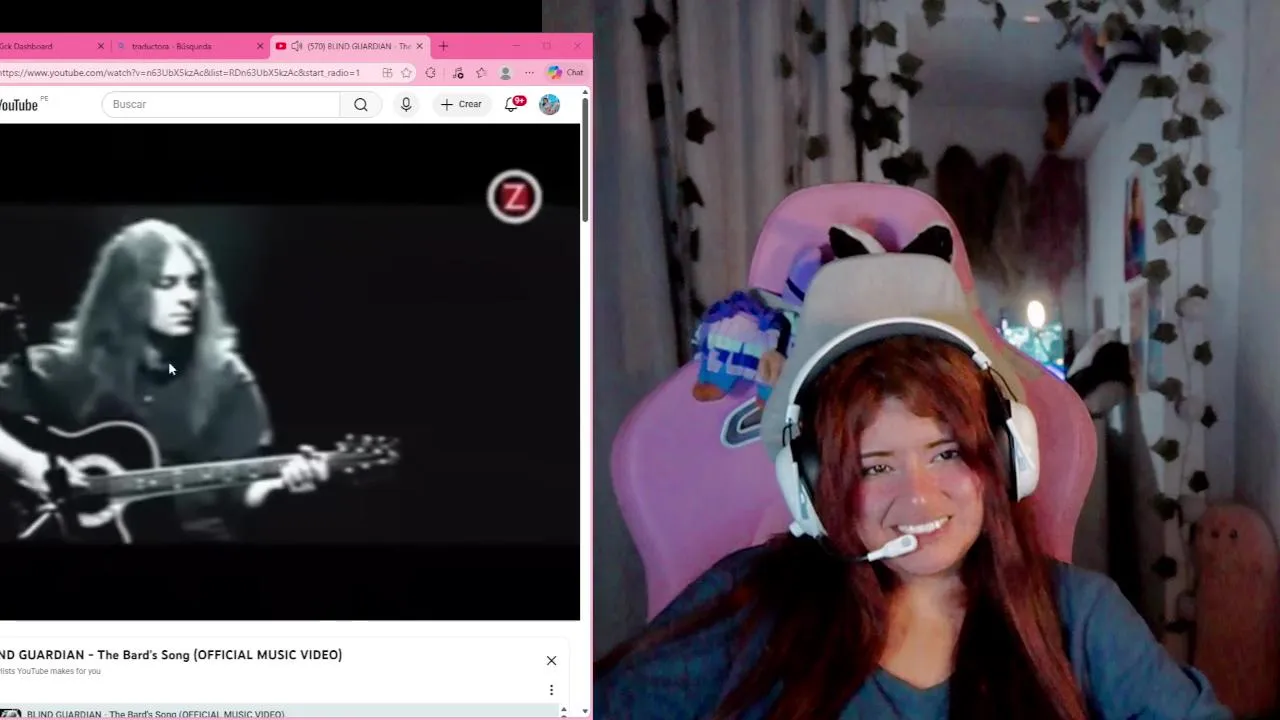Activate voice search microphone icon

(x=405, y=104)
